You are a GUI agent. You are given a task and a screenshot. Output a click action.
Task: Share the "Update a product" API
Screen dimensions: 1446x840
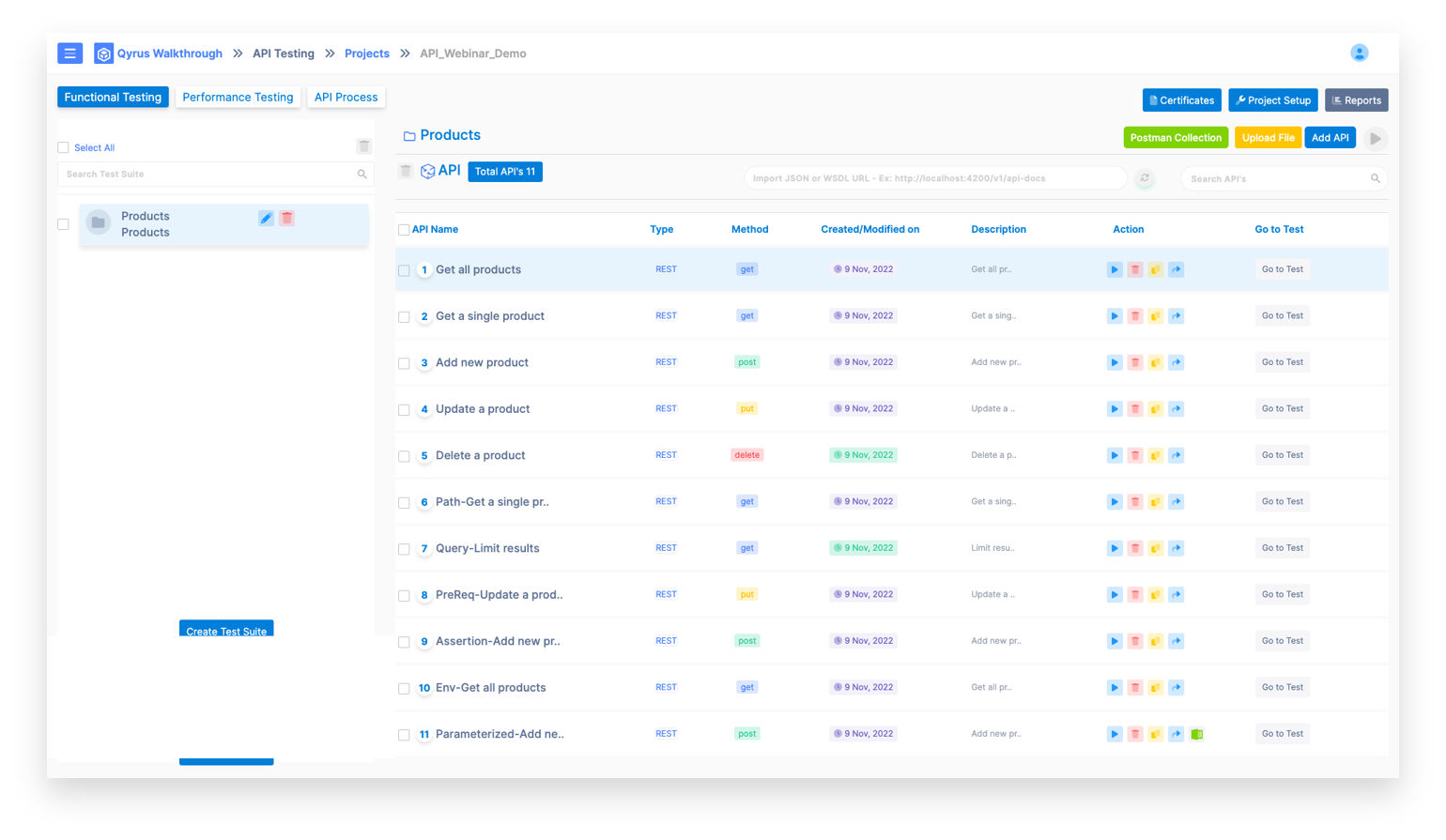[x=1177, y=408]
